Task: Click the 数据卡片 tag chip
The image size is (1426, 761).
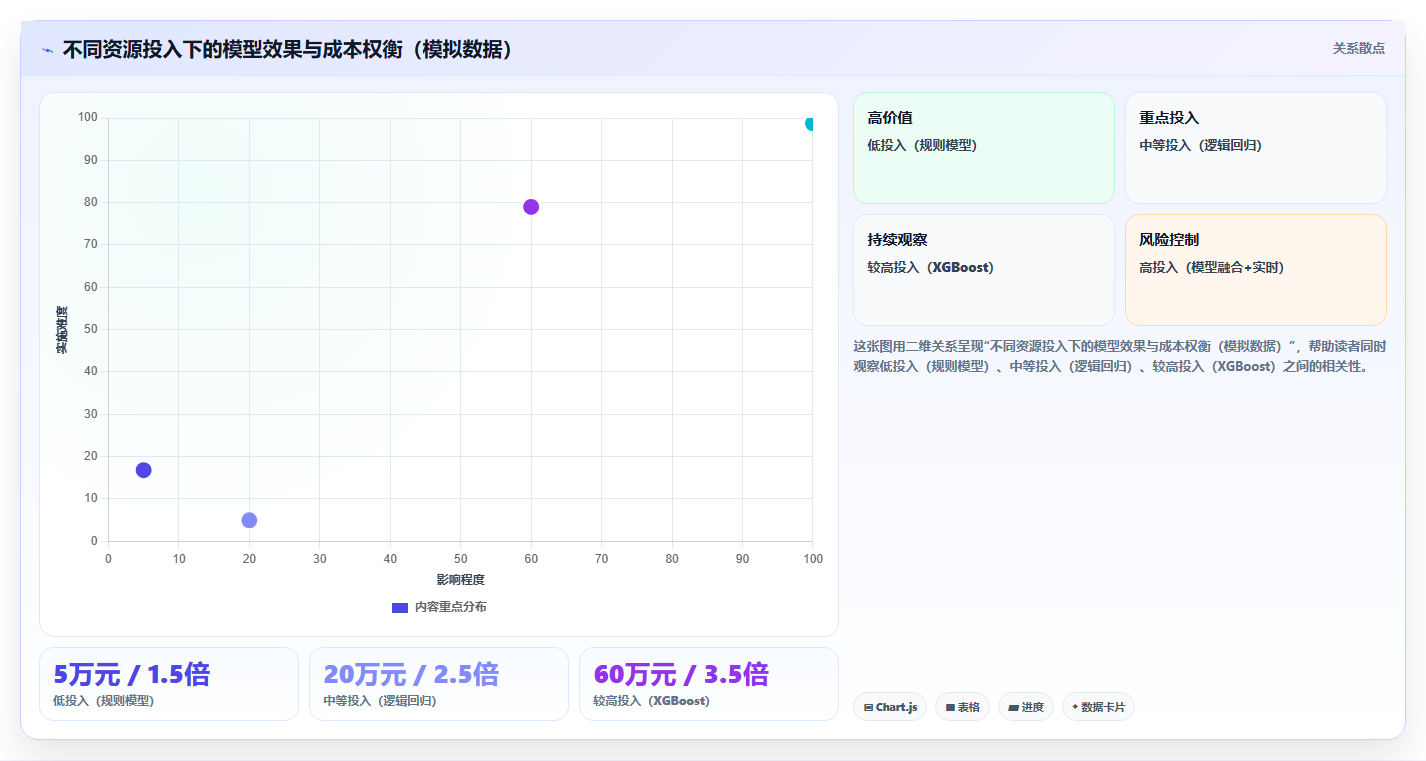Action: tap(1098, 707)
